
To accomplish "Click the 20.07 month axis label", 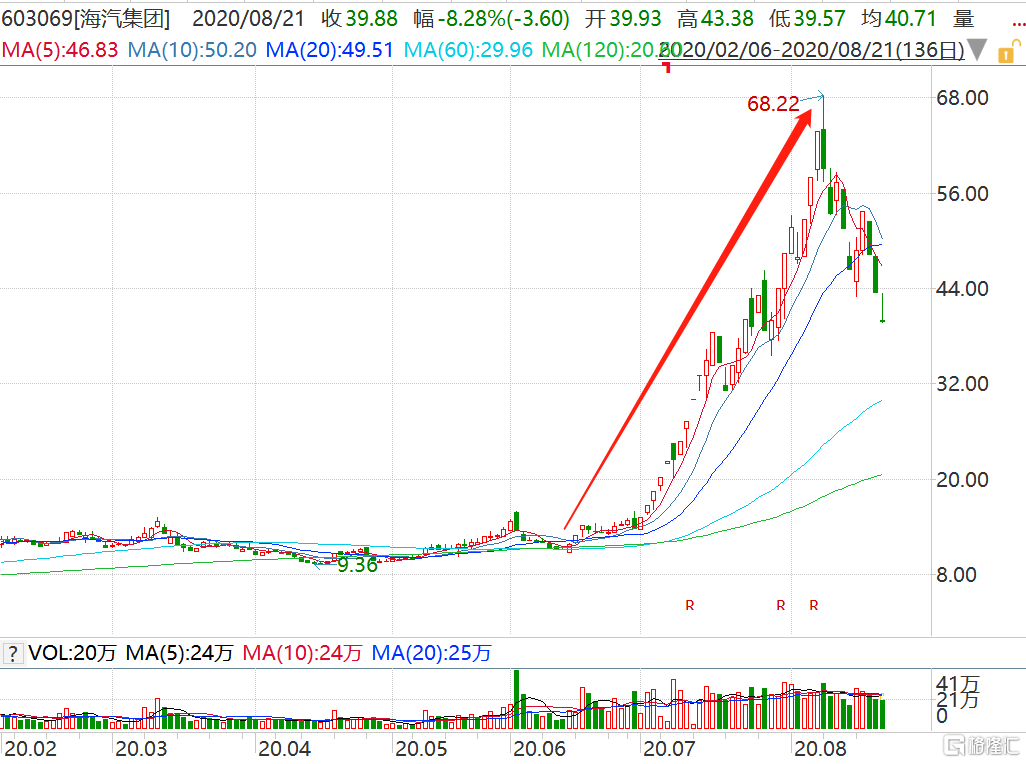I will pos(669,748).
